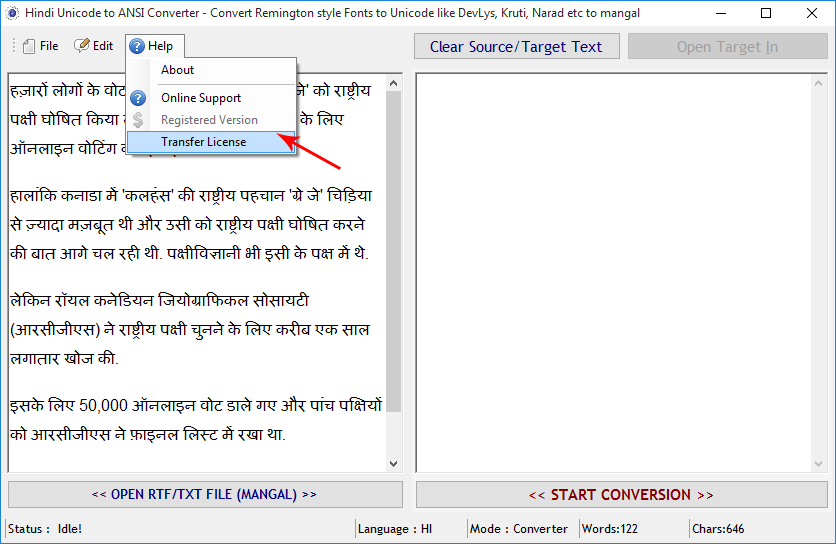Minimize the converter window
This screenshot has width=836, height=544.
click(x=721, y=13)
